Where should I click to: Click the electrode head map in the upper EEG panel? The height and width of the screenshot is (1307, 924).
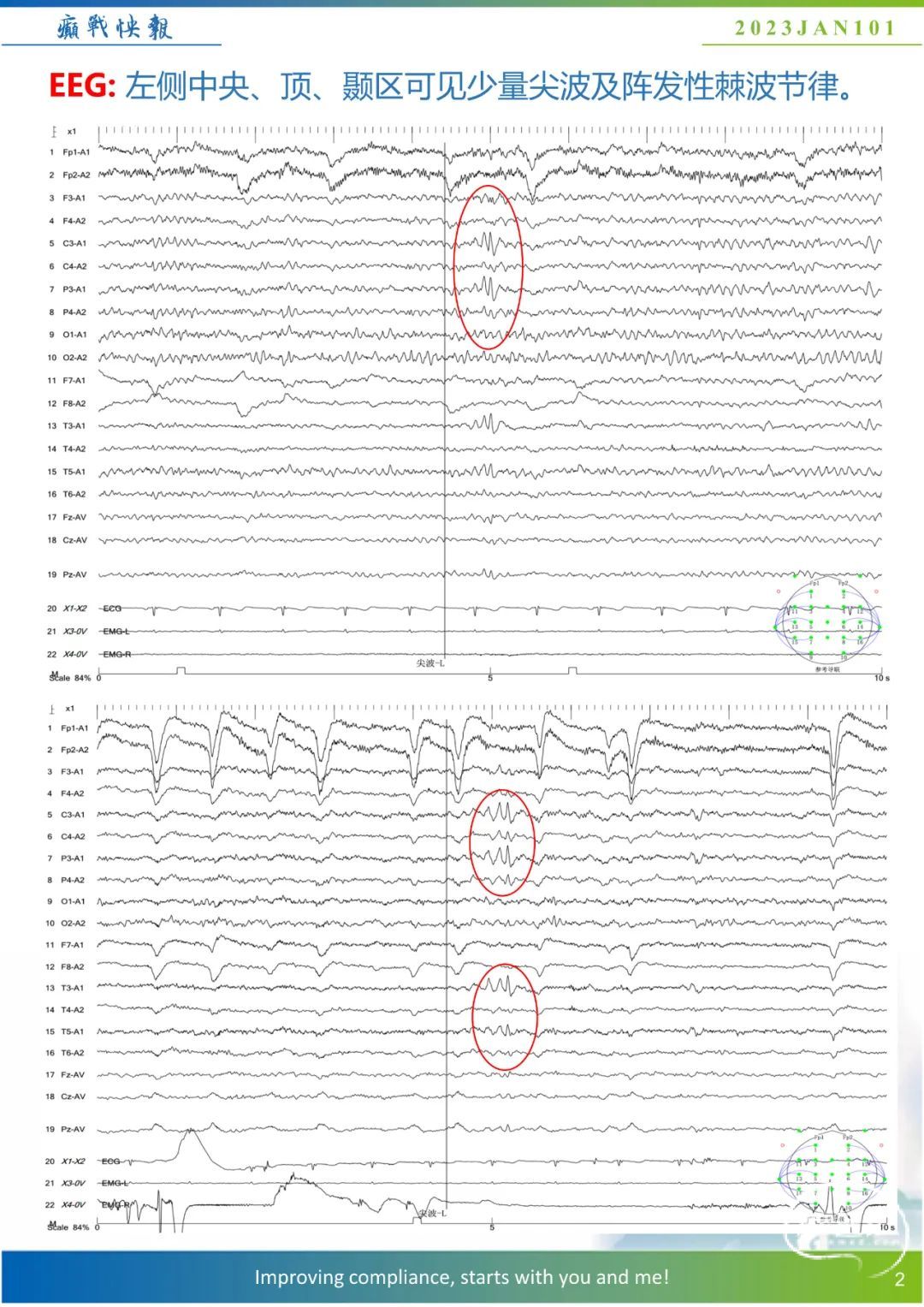click(x=827, y=622)
